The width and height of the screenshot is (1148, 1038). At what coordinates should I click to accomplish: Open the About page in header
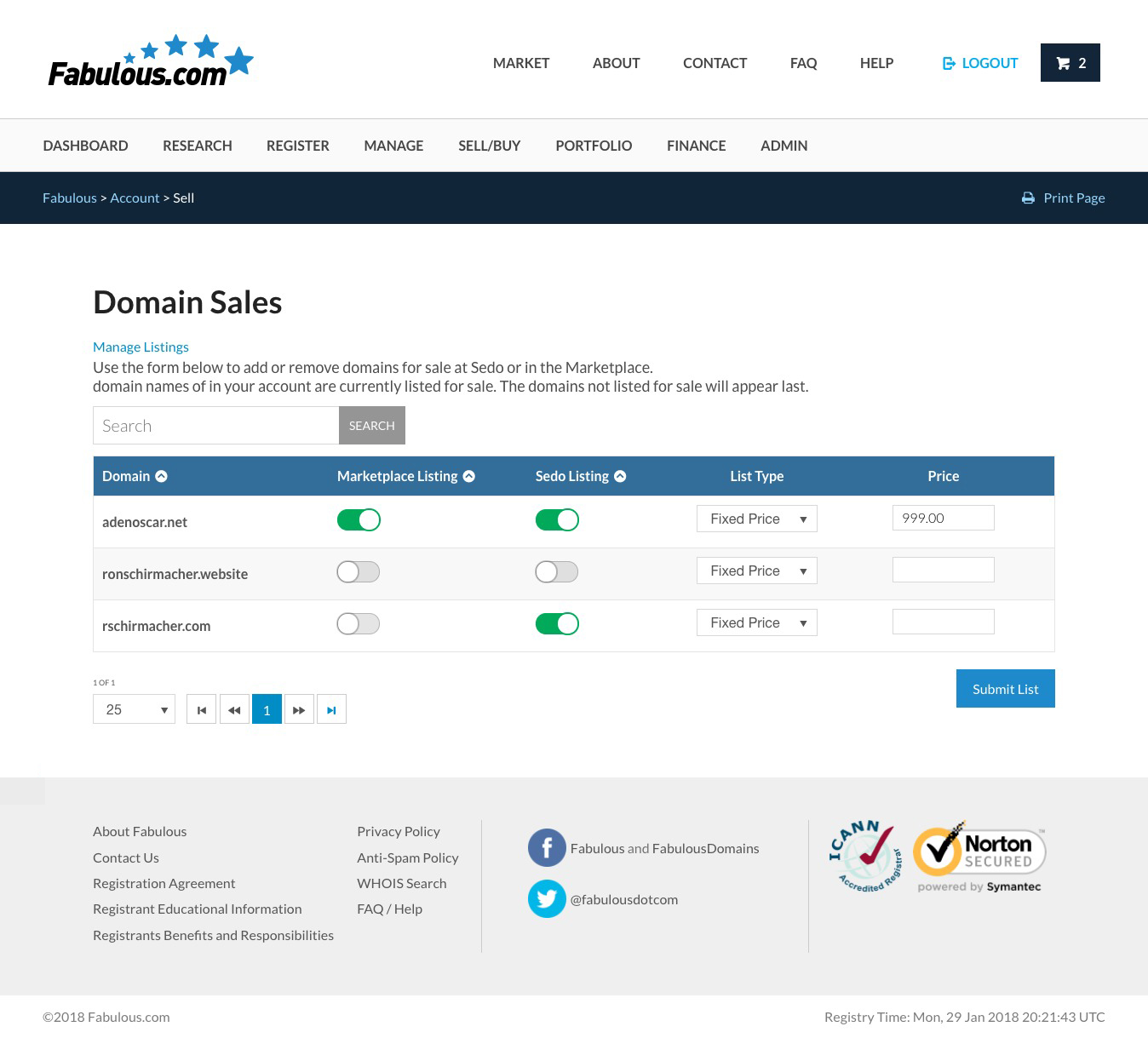click(x=617, y=63)
